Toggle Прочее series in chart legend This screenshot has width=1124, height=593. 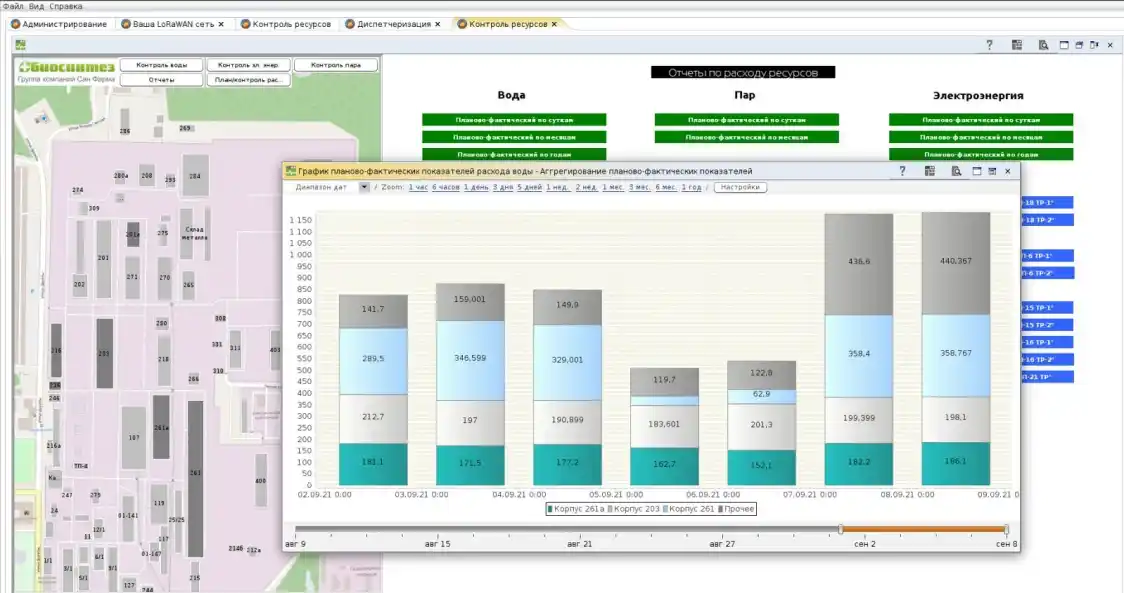coord(735,509)
